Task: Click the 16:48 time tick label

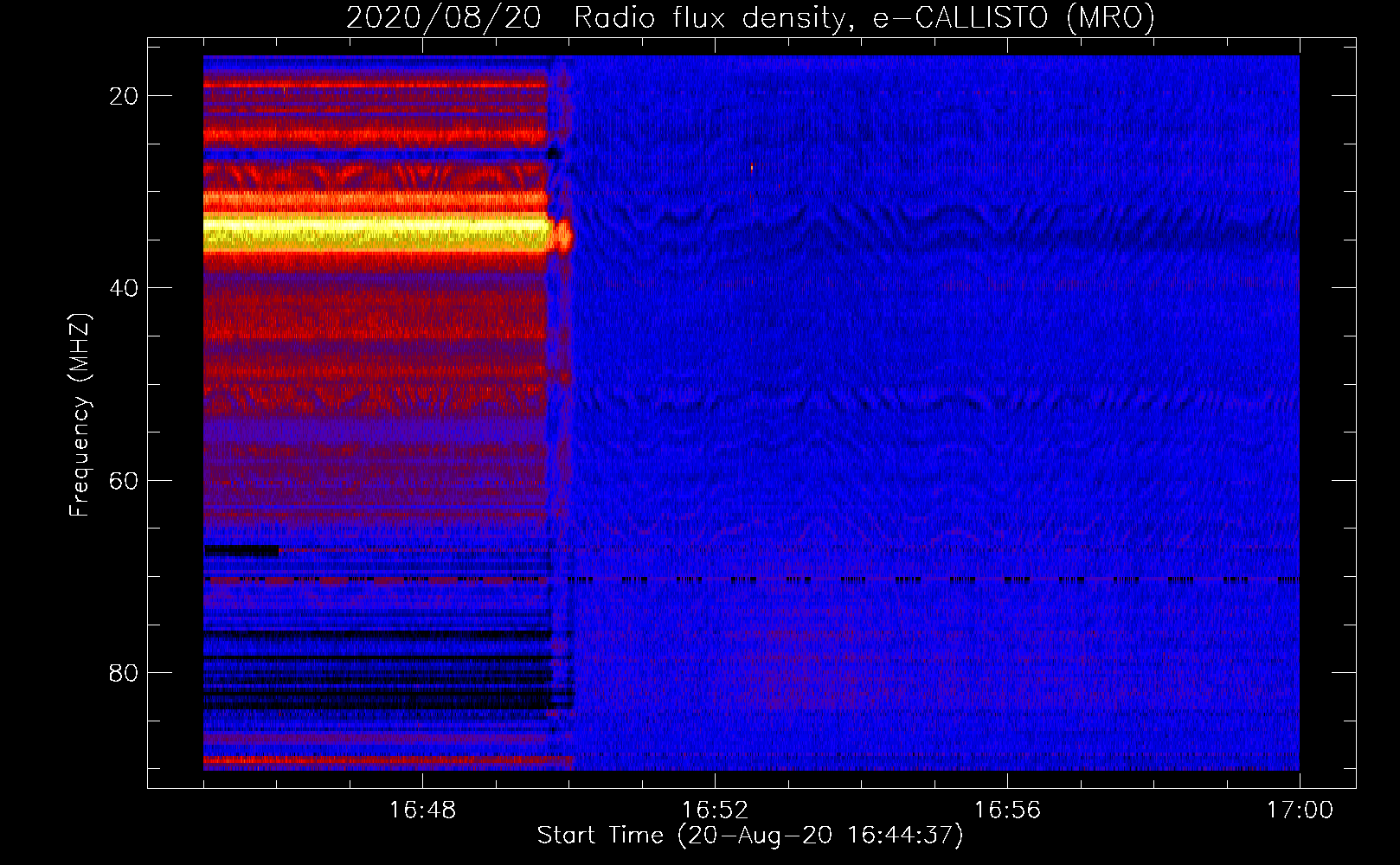Action: pos(422,811)
